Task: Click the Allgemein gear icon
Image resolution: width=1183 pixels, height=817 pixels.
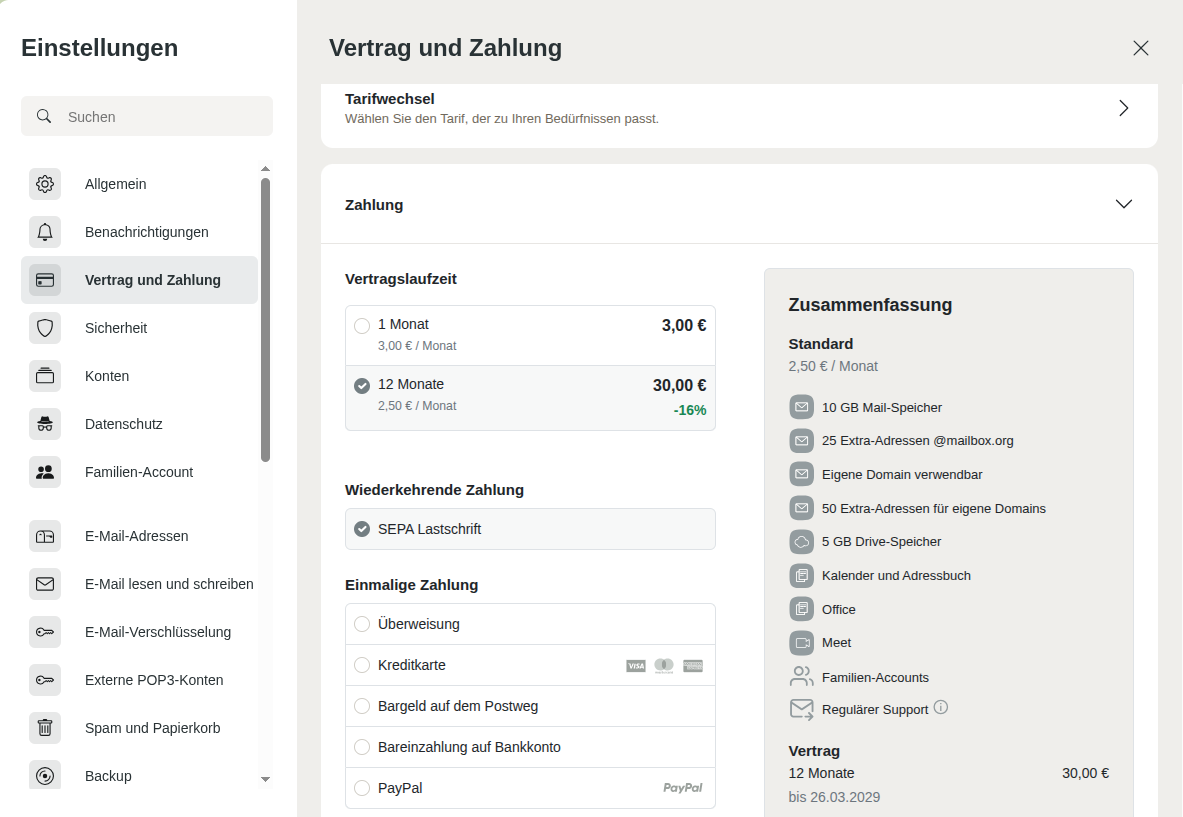Action: [x=45, y=184]
